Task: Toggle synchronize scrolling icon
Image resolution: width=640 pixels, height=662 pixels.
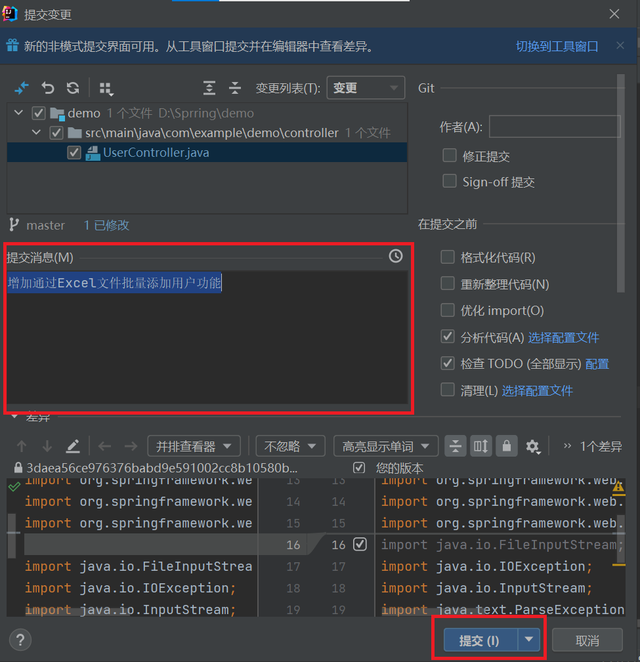Action: coord(480,446)
